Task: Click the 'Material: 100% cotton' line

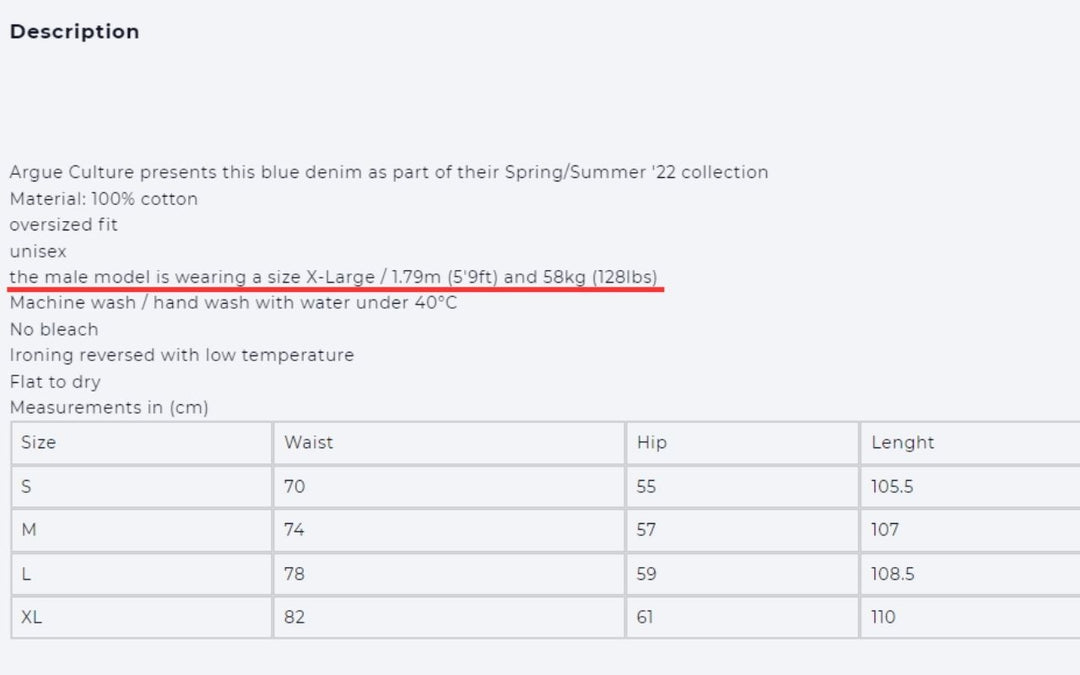Action: point(104,199)
